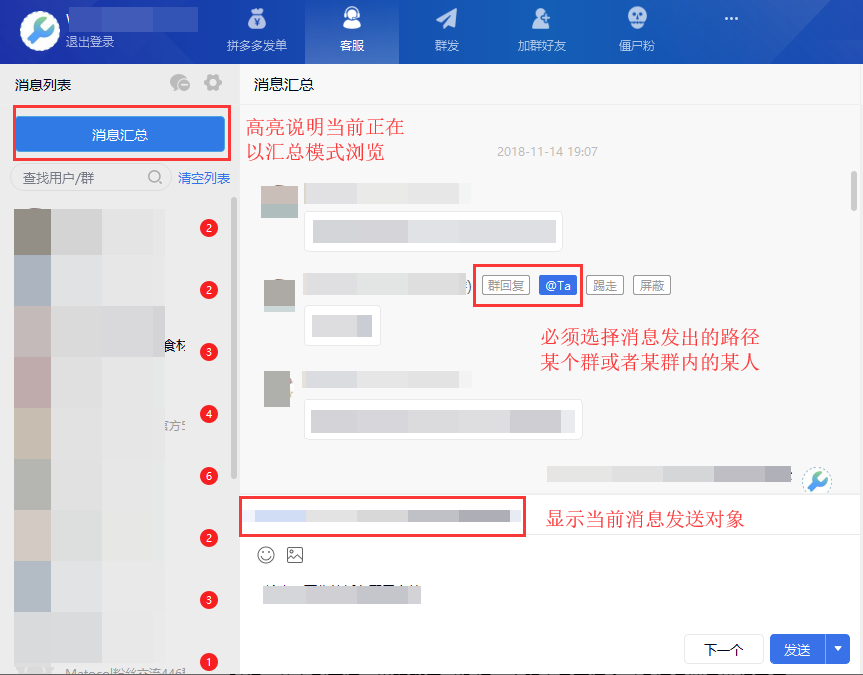This screenshot has height=675, width=863.
Task: Open the 僵尸粉 zombie-fans tab
Action: (637, 32)
